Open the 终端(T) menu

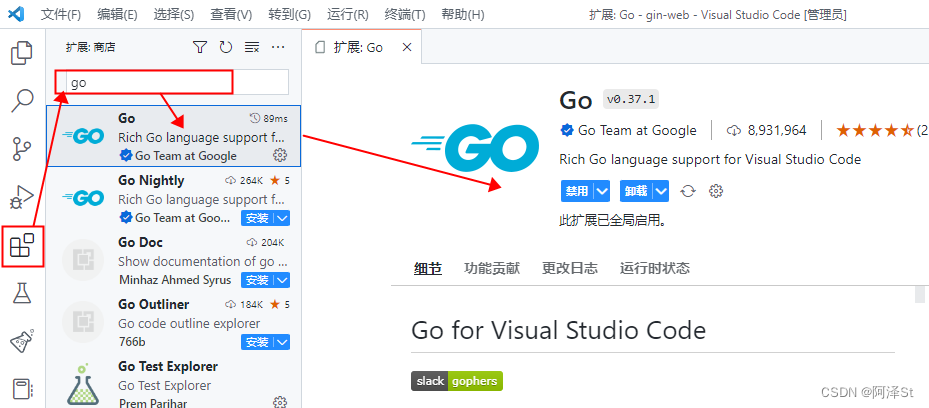(405, 15)
